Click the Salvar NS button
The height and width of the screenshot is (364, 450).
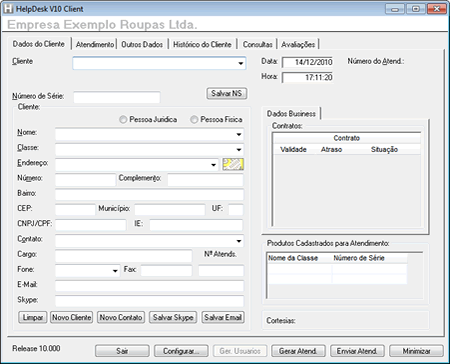click(226, 93)
